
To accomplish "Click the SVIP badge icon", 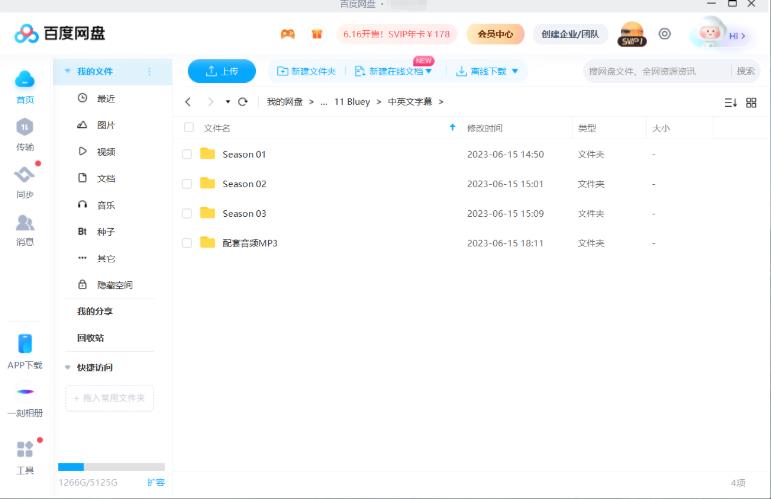I will (632, 34).
